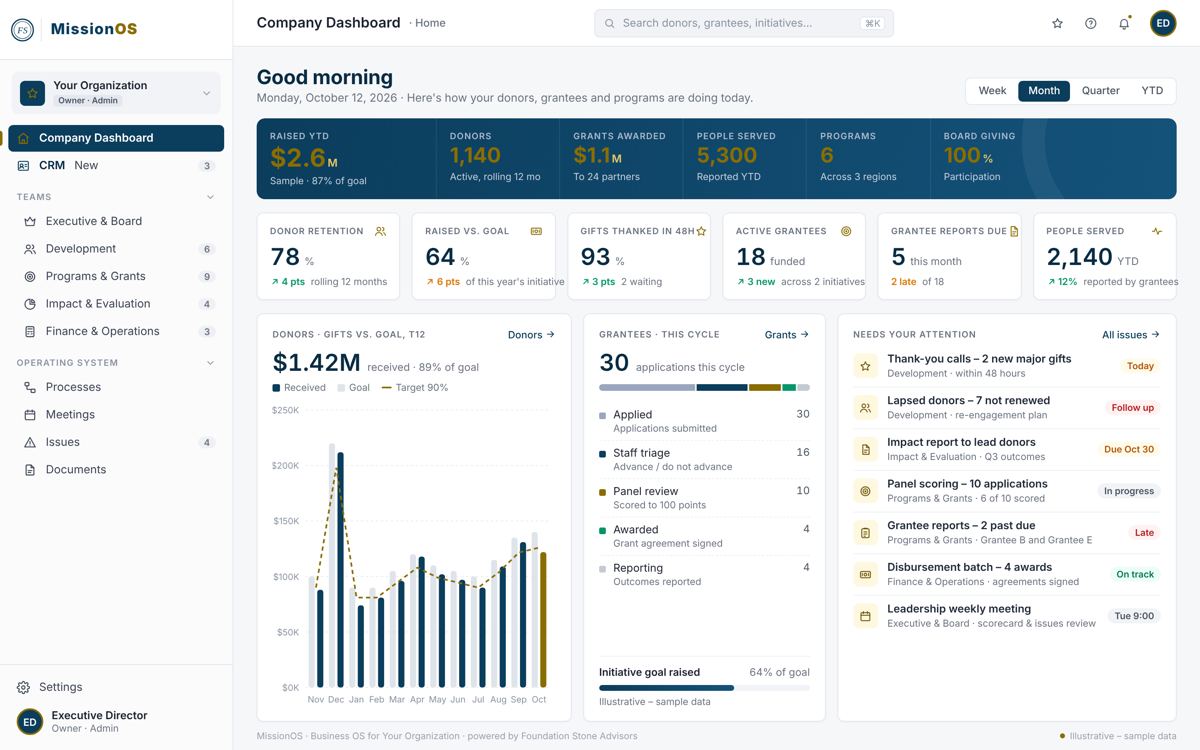The height and width of the screenshot is (750, 1200).
Task: Collapse the Operating System section chevron
Action: (x=210, y=363)
